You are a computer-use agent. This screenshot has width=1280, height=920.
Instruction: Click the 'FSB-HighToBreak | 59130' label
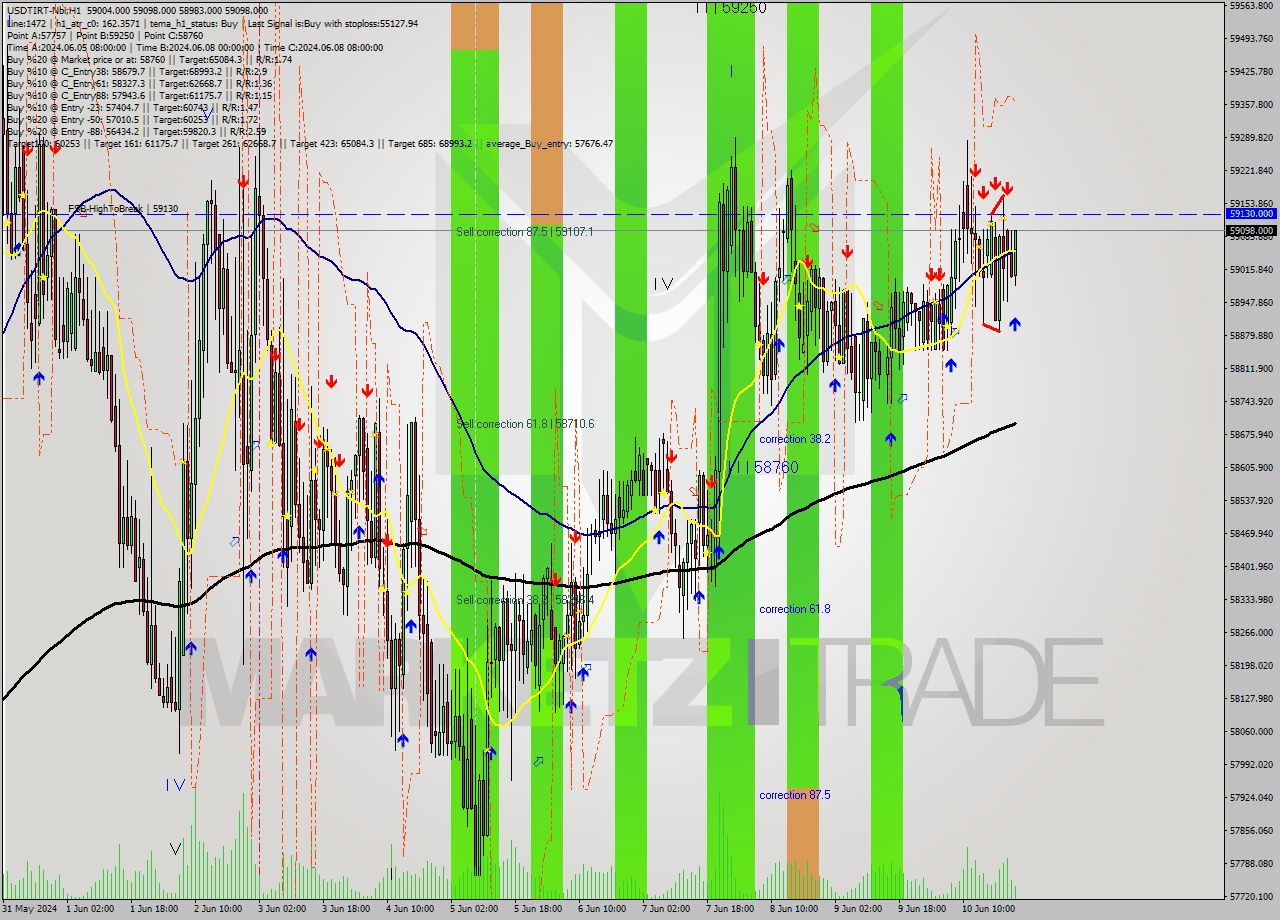(x=123, y=209)
